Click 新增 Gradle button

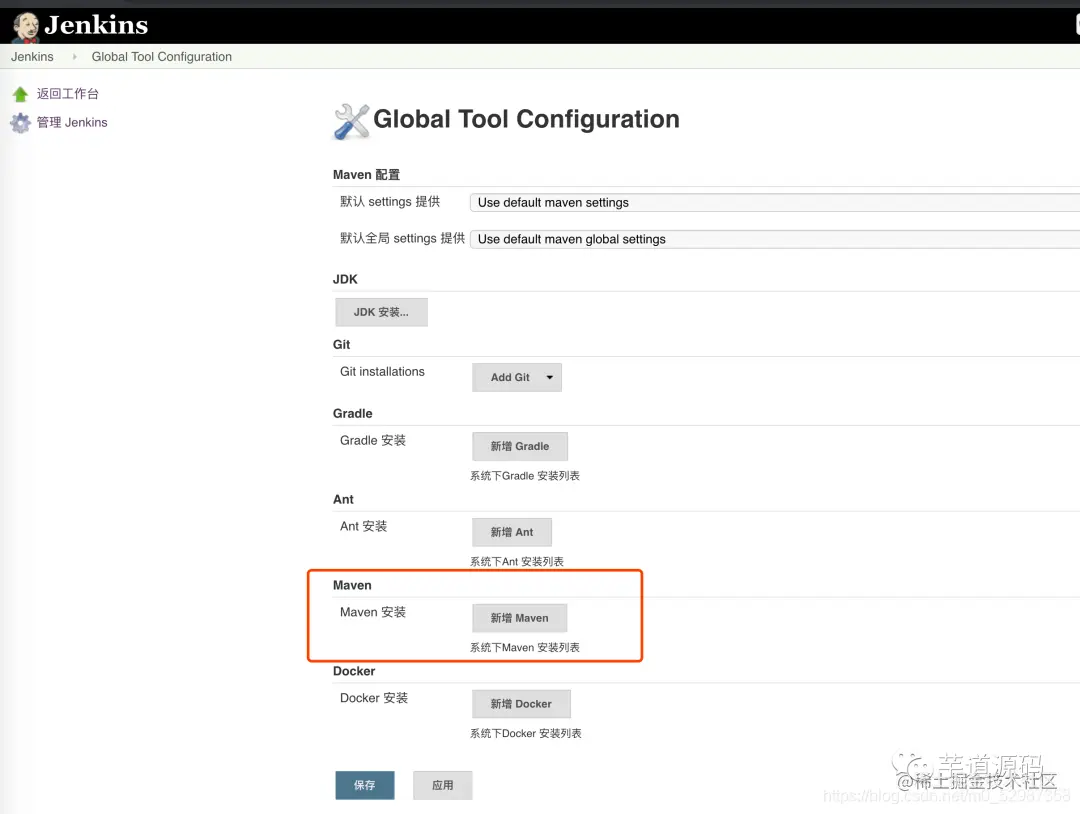tap(520, 446)
